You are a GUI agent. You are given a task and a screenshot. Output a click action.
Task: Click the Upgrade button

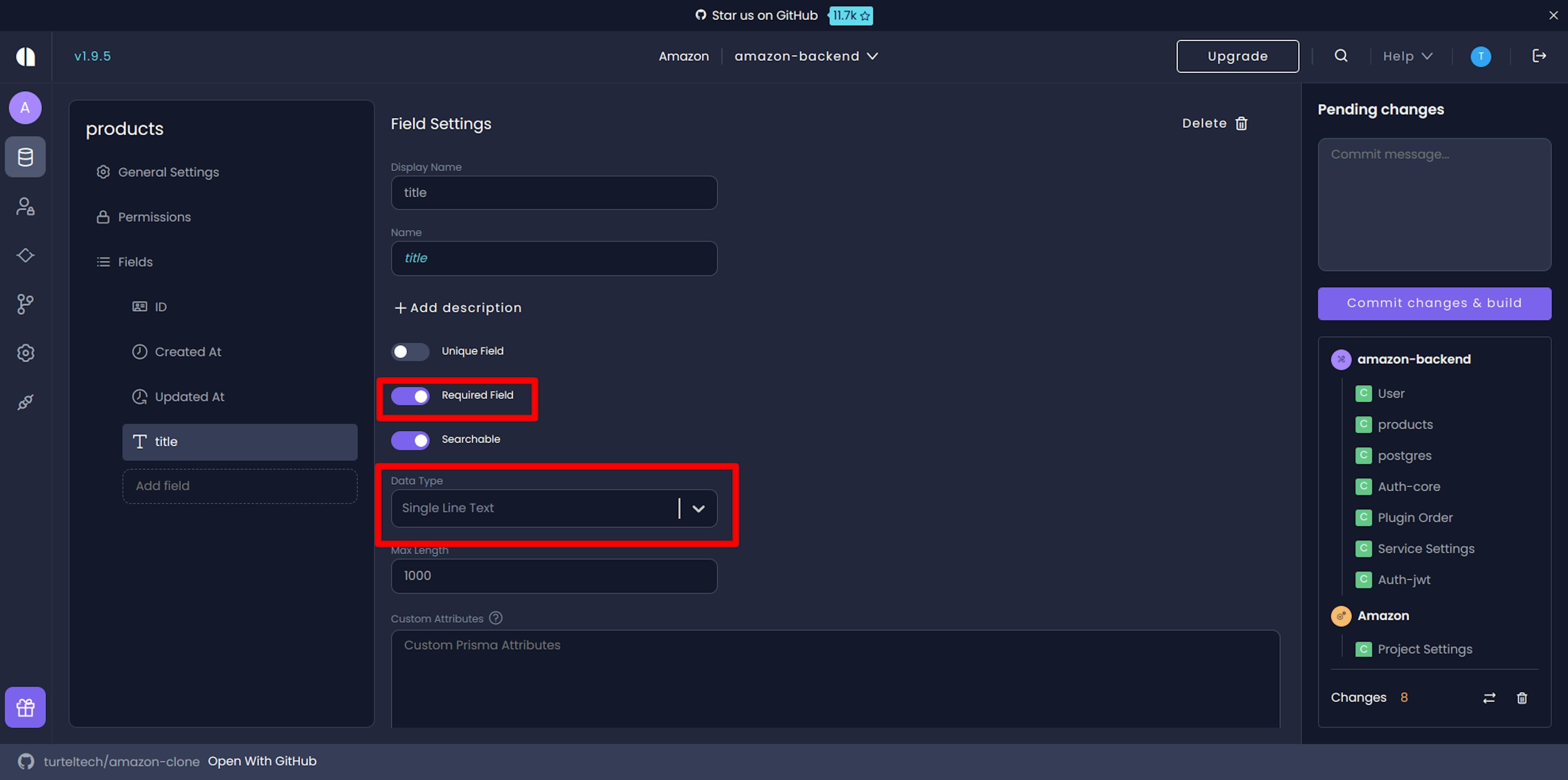(1237, 56)
